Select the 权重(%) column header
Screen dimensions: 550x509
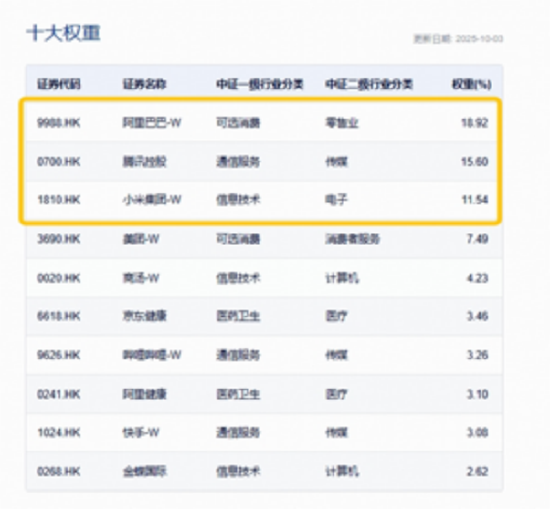click(x=471, y=84)
